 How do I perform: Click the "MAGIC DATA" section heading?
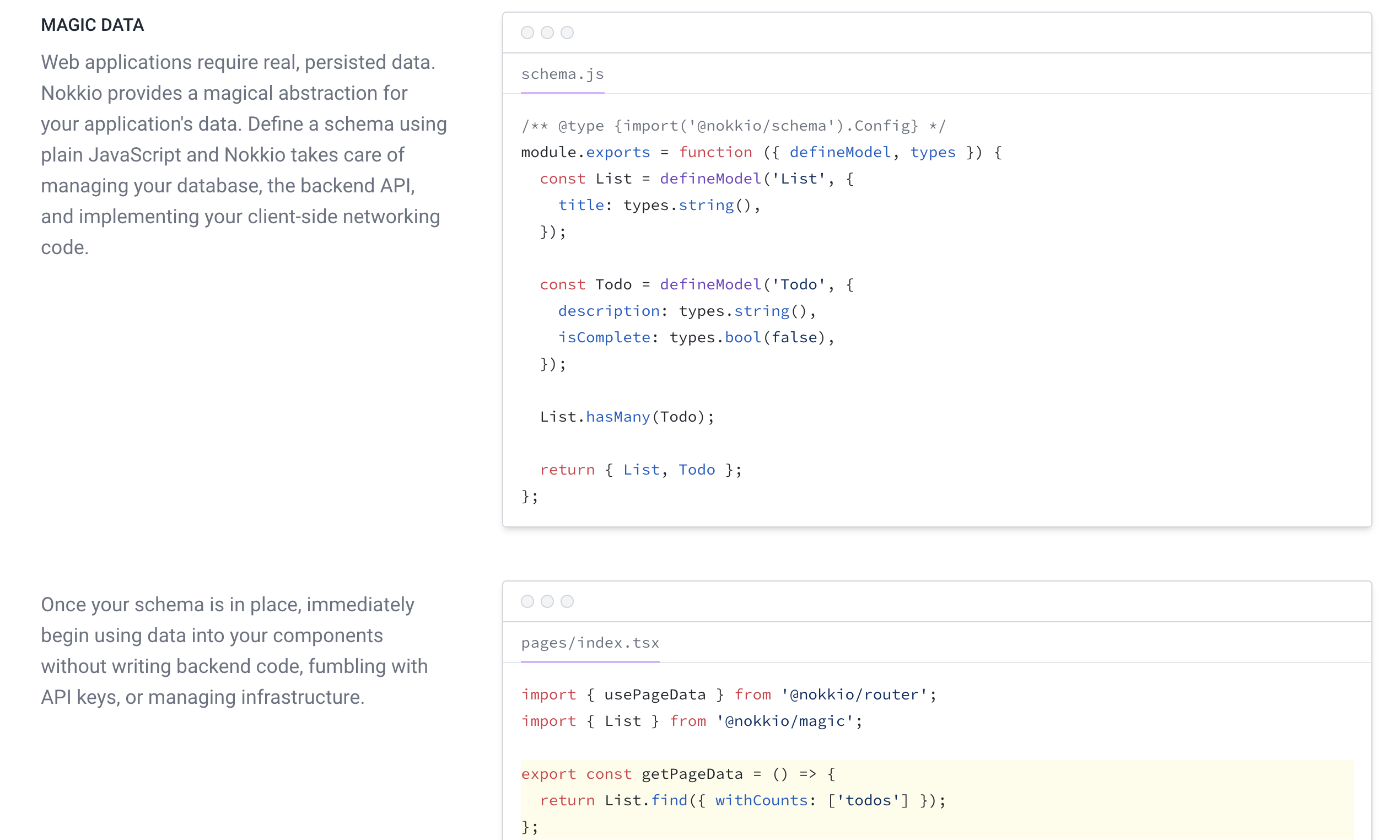click(92, 25)
